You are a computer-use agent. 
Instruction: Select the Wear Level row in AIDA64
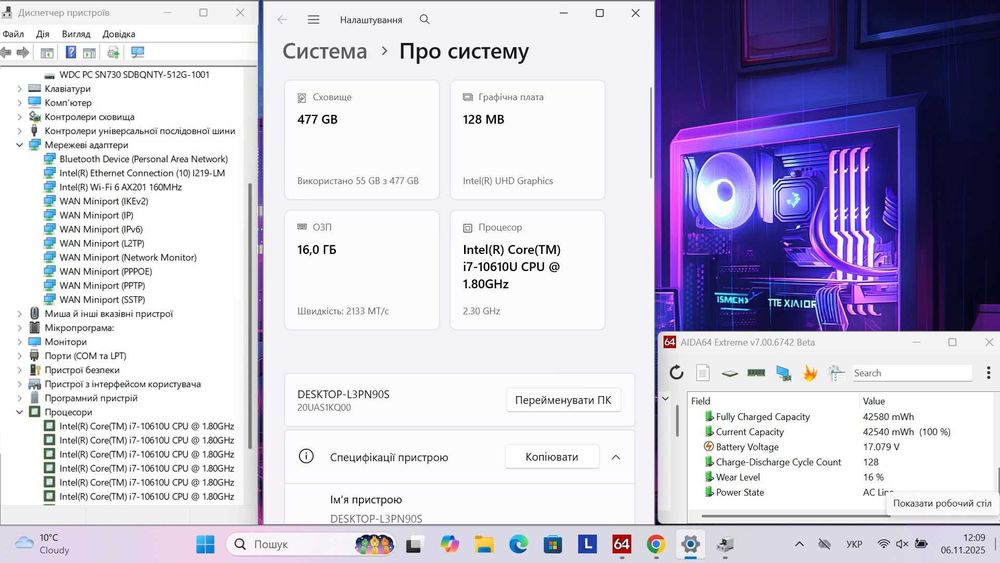(x=842, y=477)
